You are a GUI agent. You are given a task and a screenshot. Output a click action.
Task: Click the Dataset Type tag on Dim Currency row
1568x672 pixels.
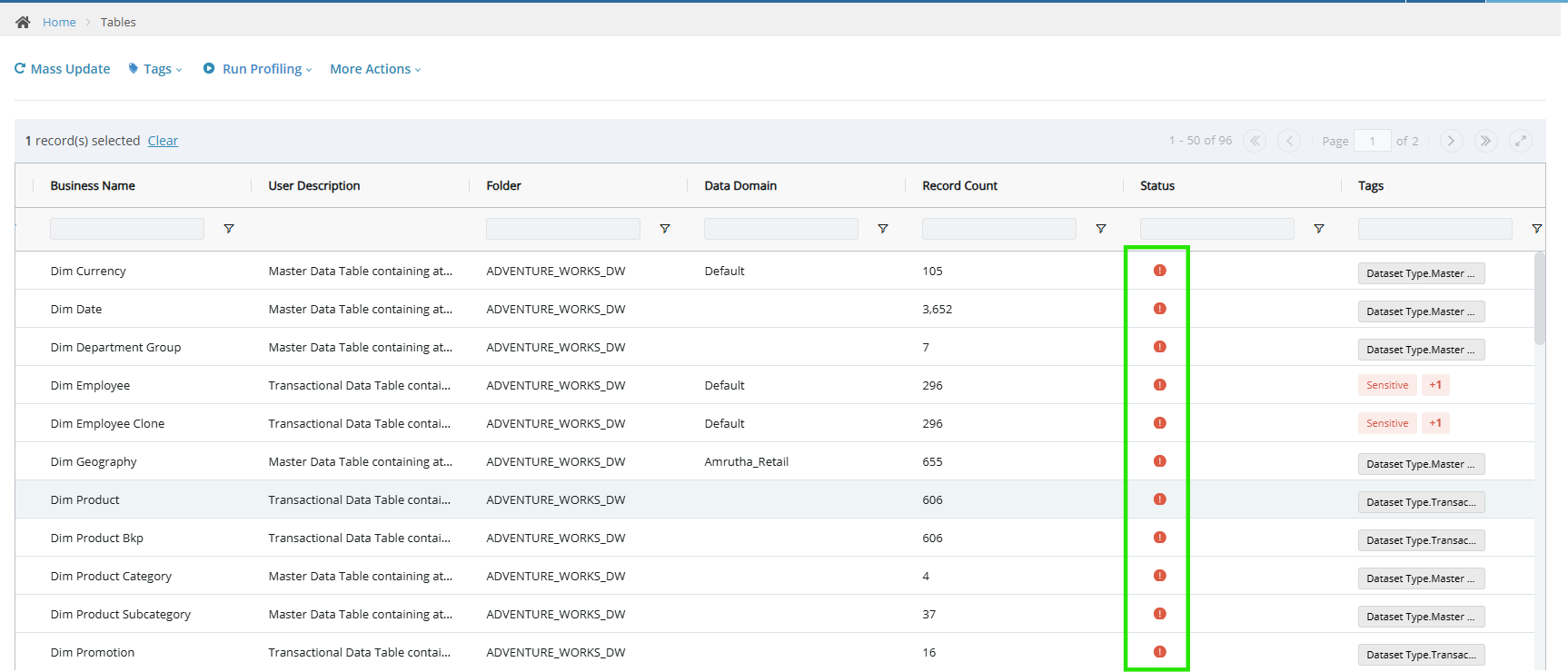tap(1421, 273)
